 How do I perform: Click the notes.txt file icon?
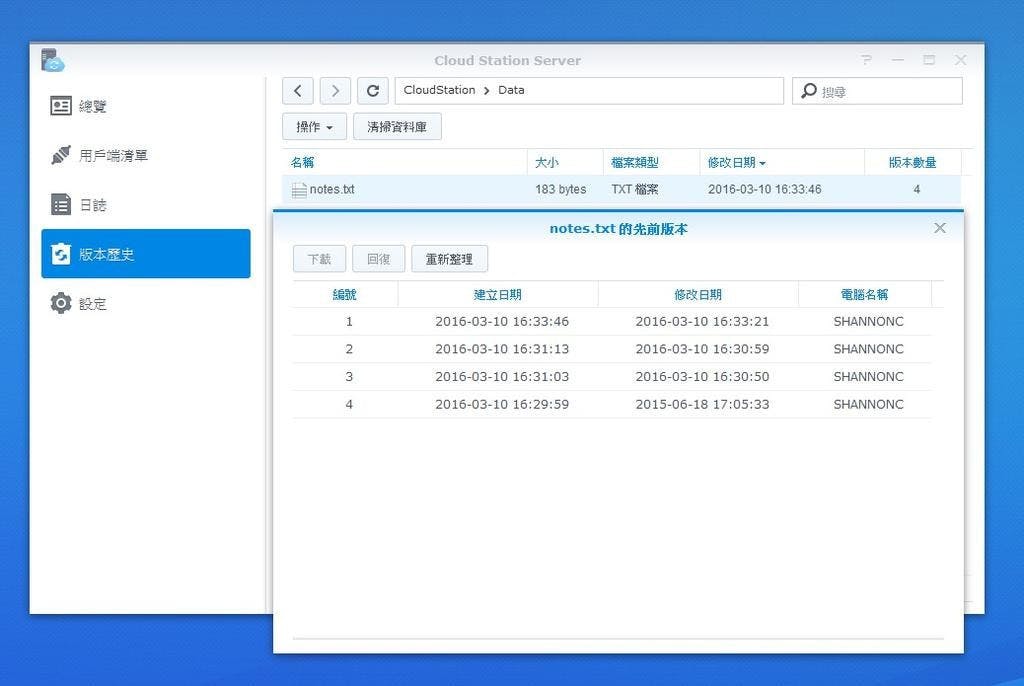[x=299, y=190]
